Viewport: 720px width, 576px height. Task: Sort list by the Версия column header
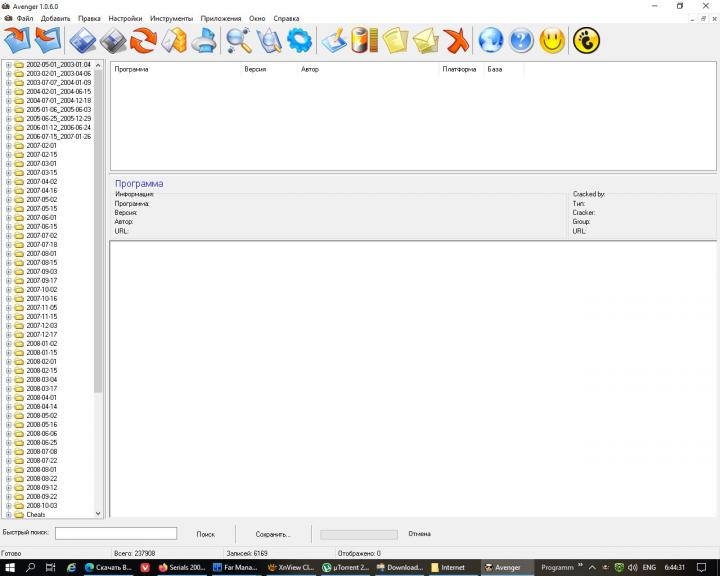[255, 70]
